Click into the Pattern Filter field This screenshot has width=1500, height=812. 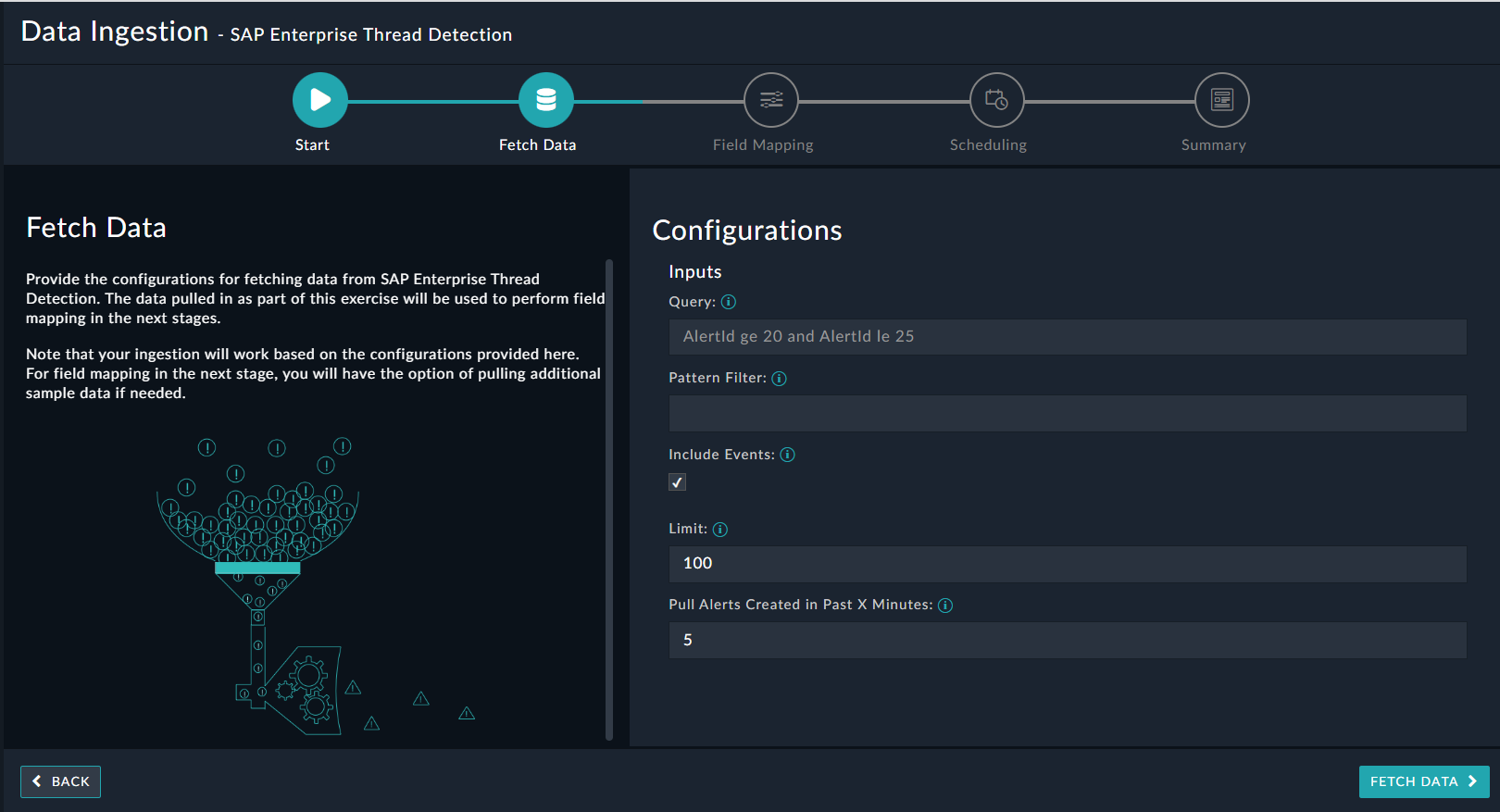[x=1067, y=414]
